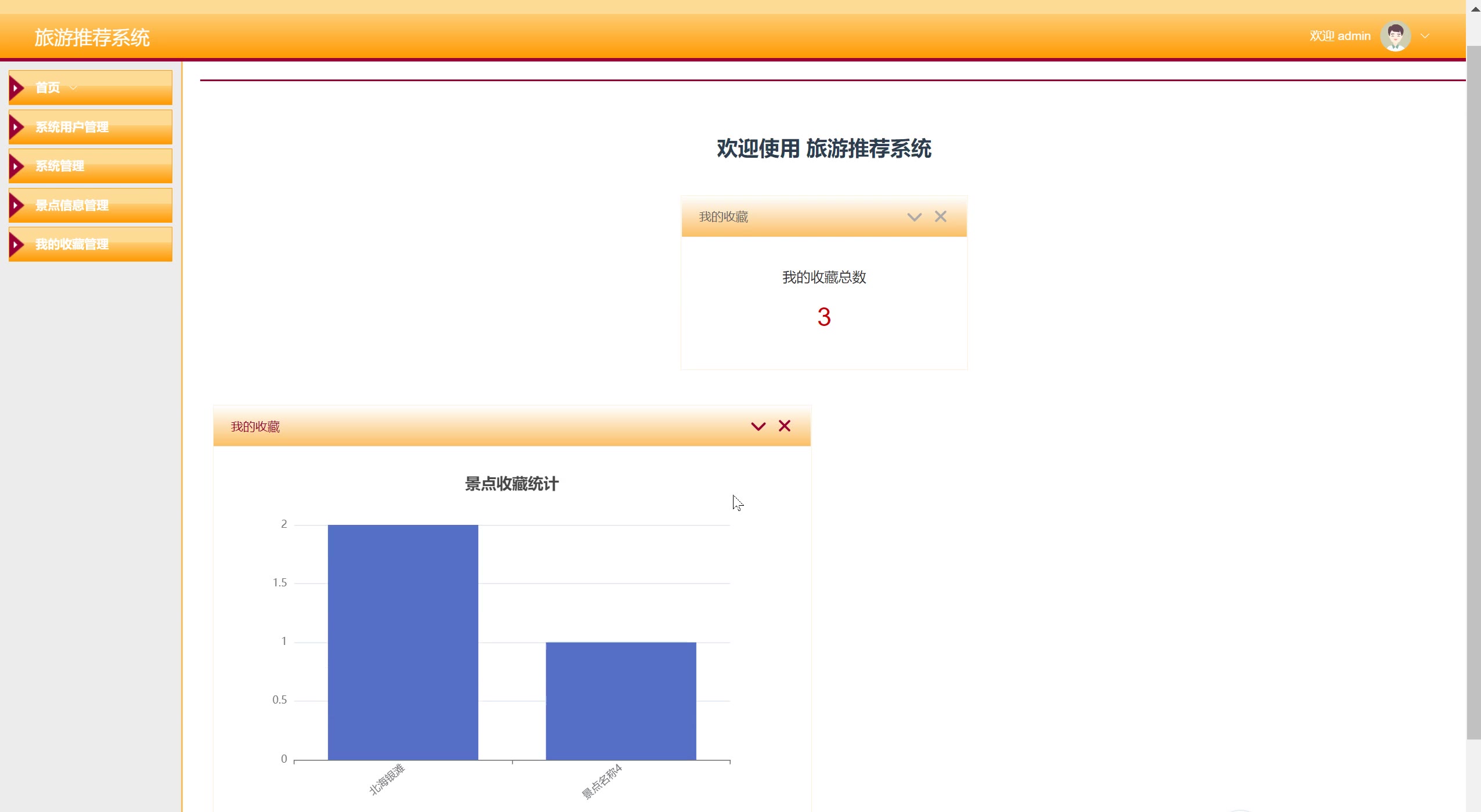Close the 我的收藏 total count card
This screenshot has width=1481, height=812.
tap(940, 217)
